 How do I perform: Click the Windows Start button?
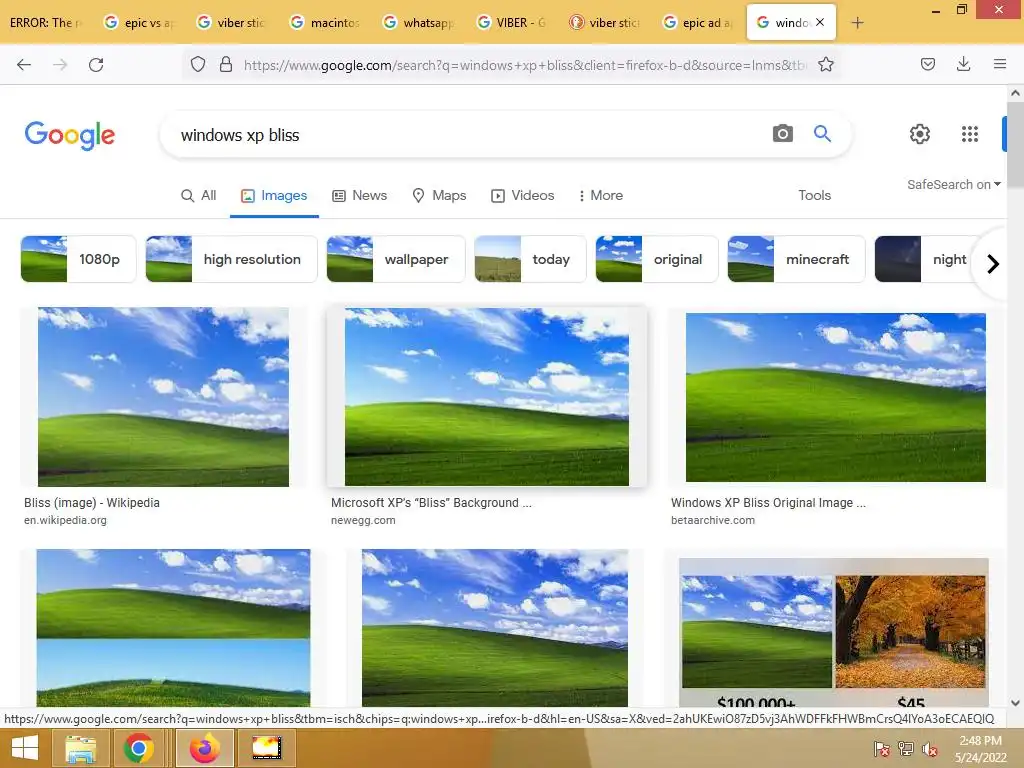(25, 748)
